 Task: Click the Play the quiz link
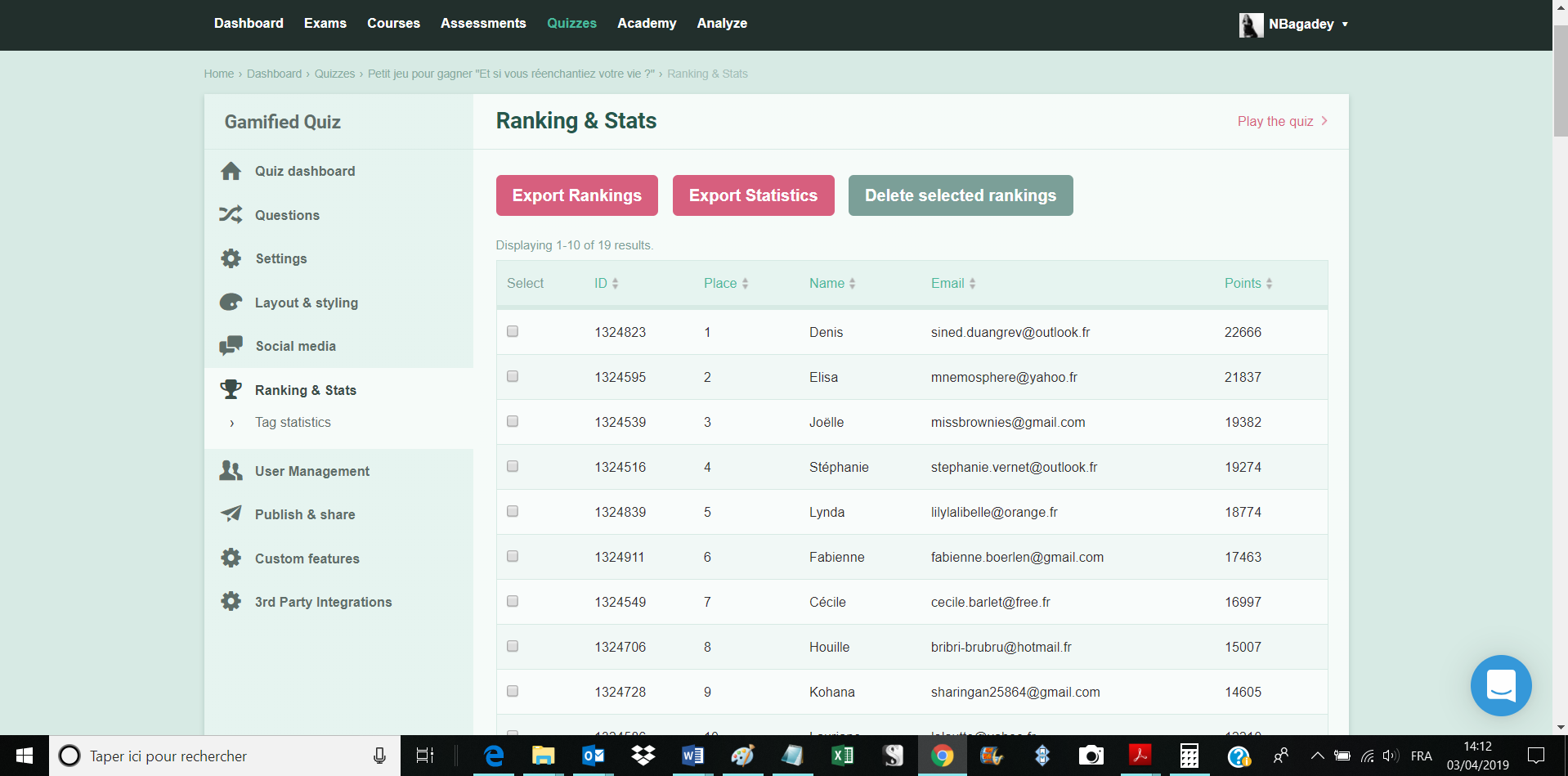point(1282,121)
